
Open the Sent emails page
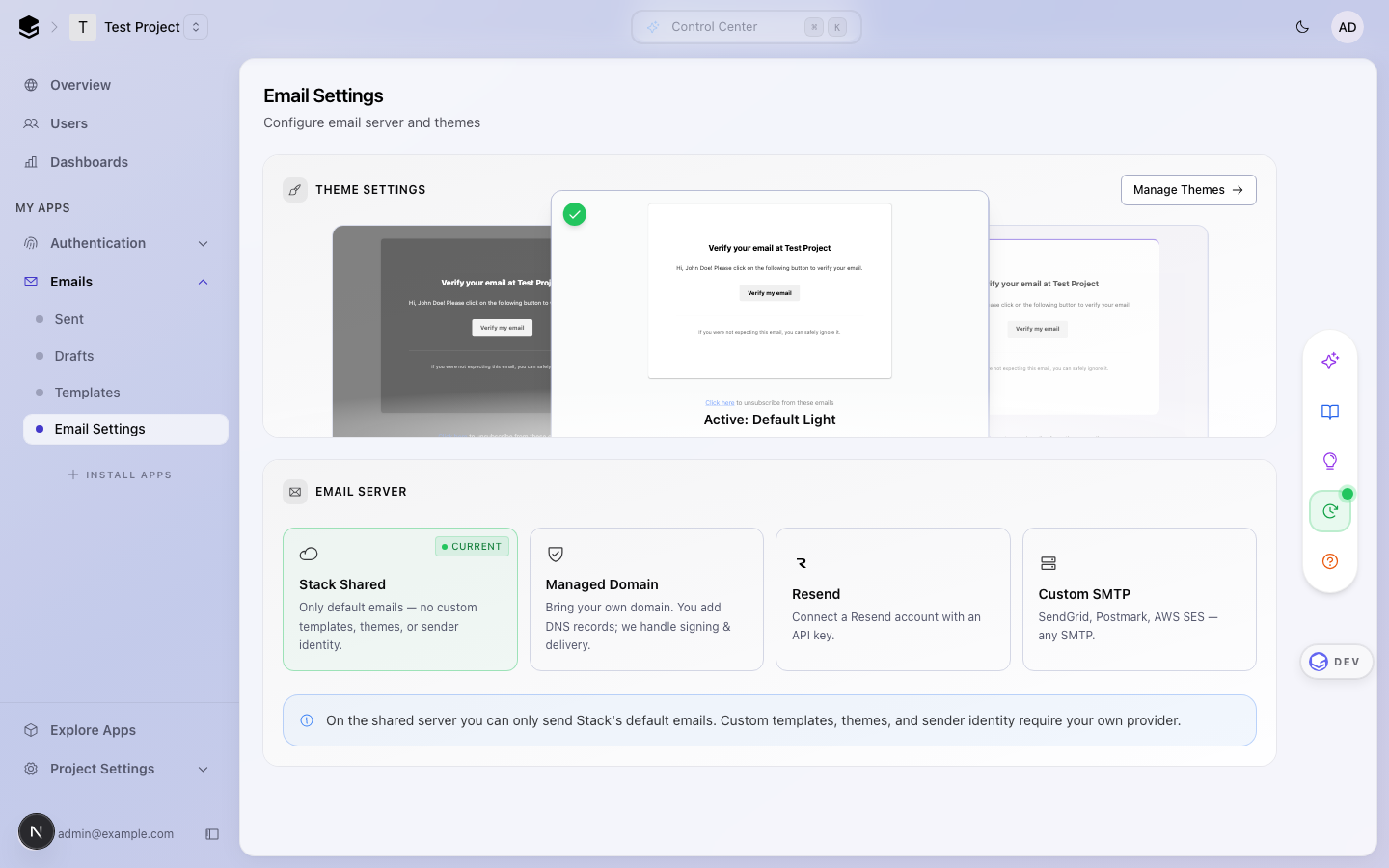click(x=125, y=319)
